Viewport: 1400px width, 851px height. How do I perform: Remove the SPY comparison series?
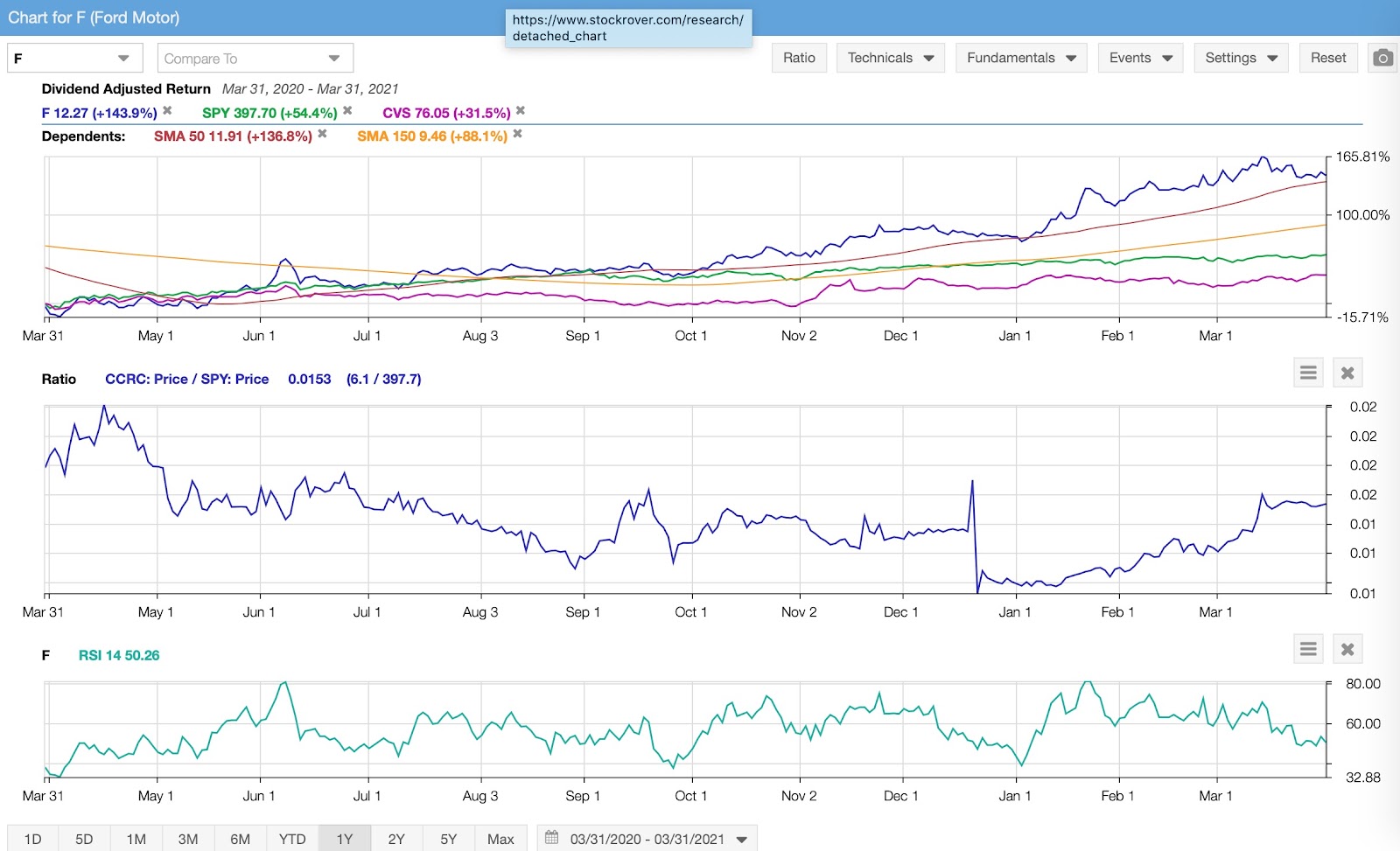(x=347, y=111)
